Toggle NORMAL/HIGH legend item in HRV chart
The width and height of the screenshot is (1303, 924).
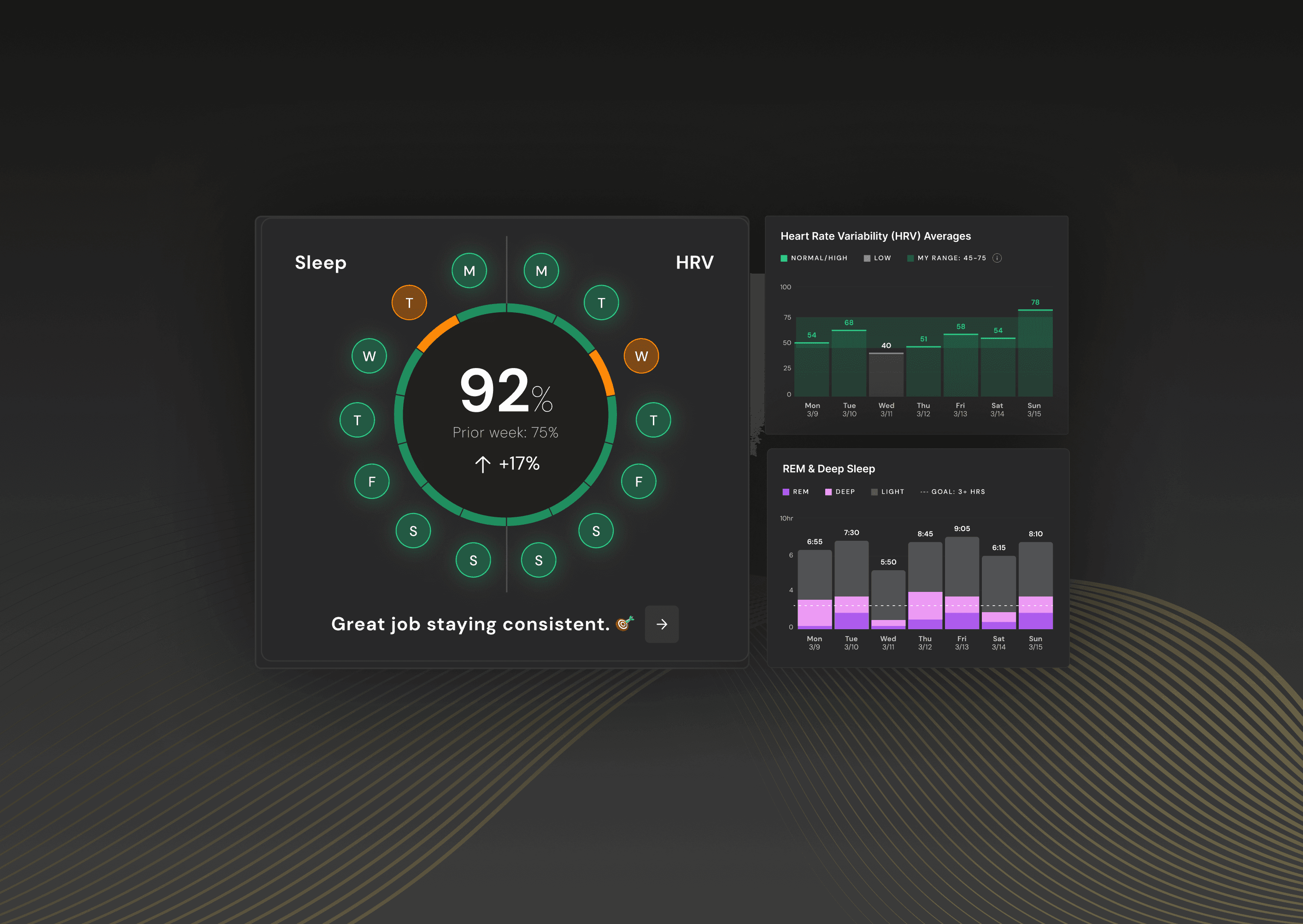click(814, 258)
